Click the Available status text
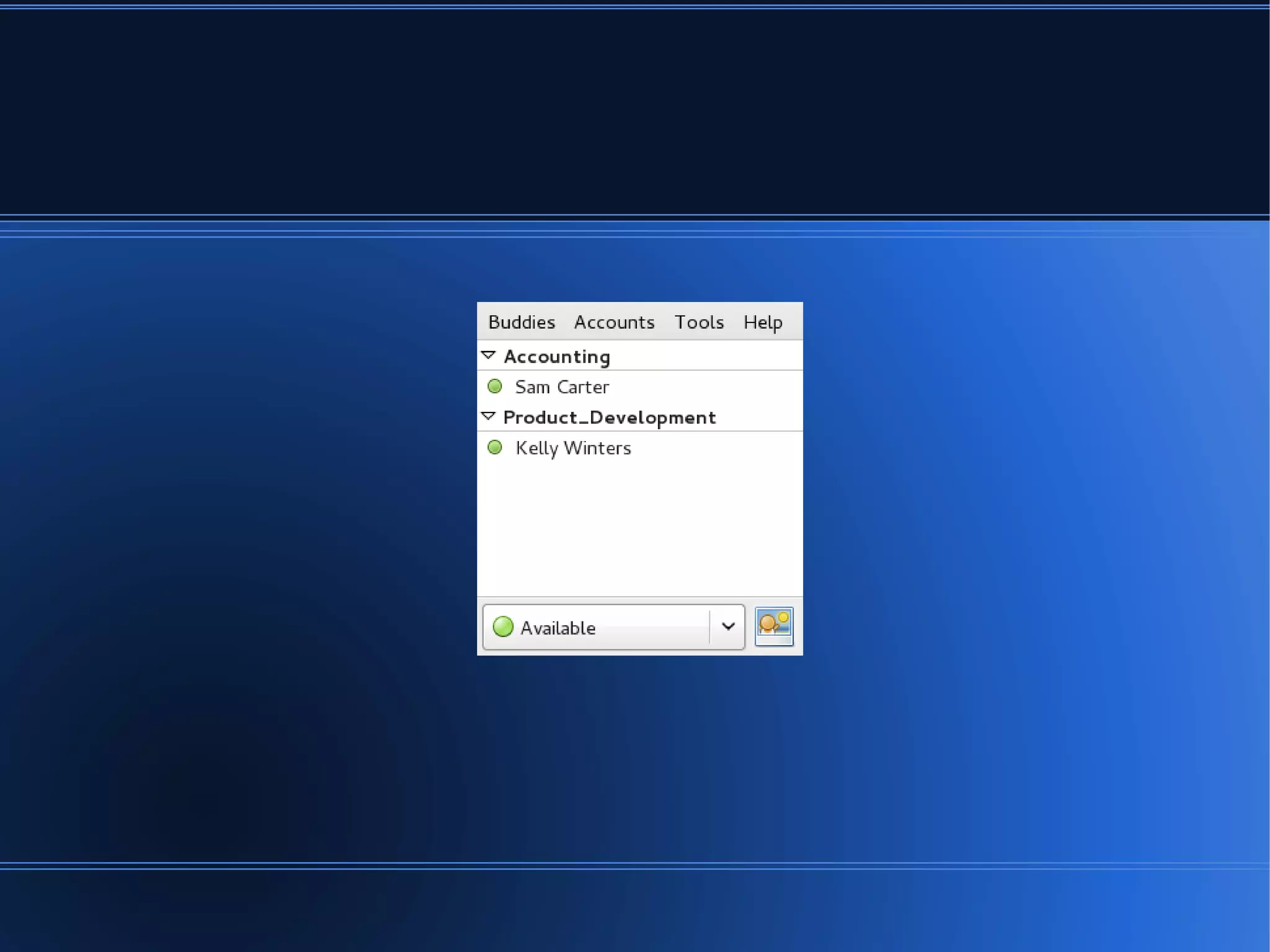The height and width of the screenshot is (952, 1270). 557,628
